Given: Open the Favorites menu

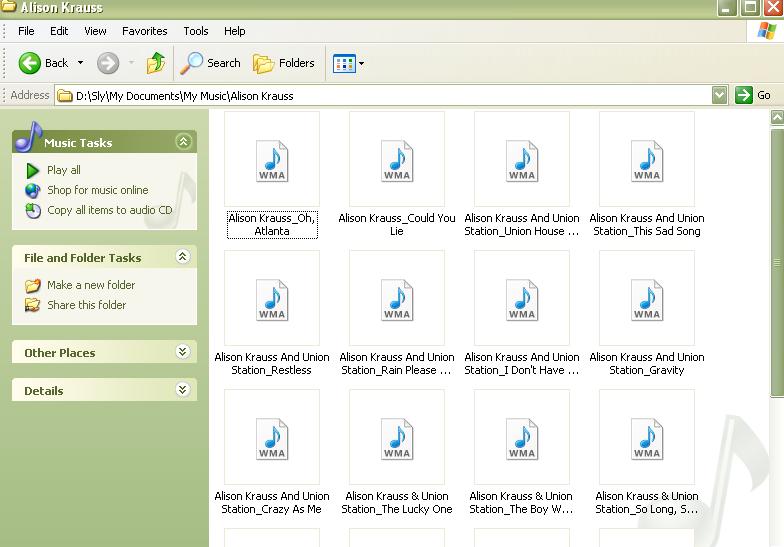Looking at the screenshot, I should [144, 31].
